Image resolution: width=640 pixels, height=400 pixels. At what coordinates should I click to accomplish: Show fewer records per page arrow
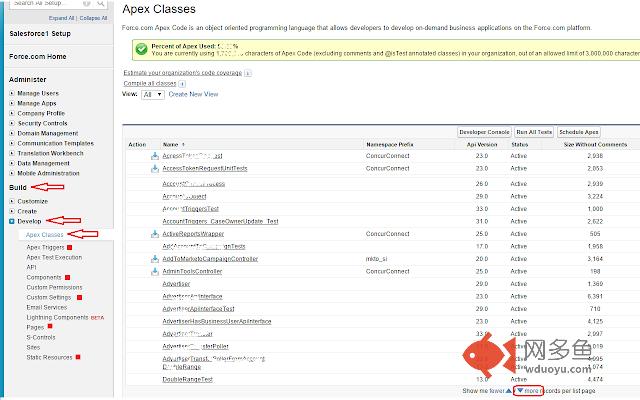click(508, 391)
